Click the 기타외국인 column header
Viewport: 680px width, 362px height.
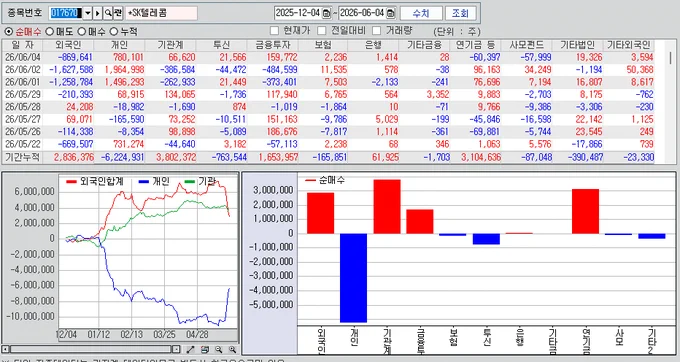(628, 45)
